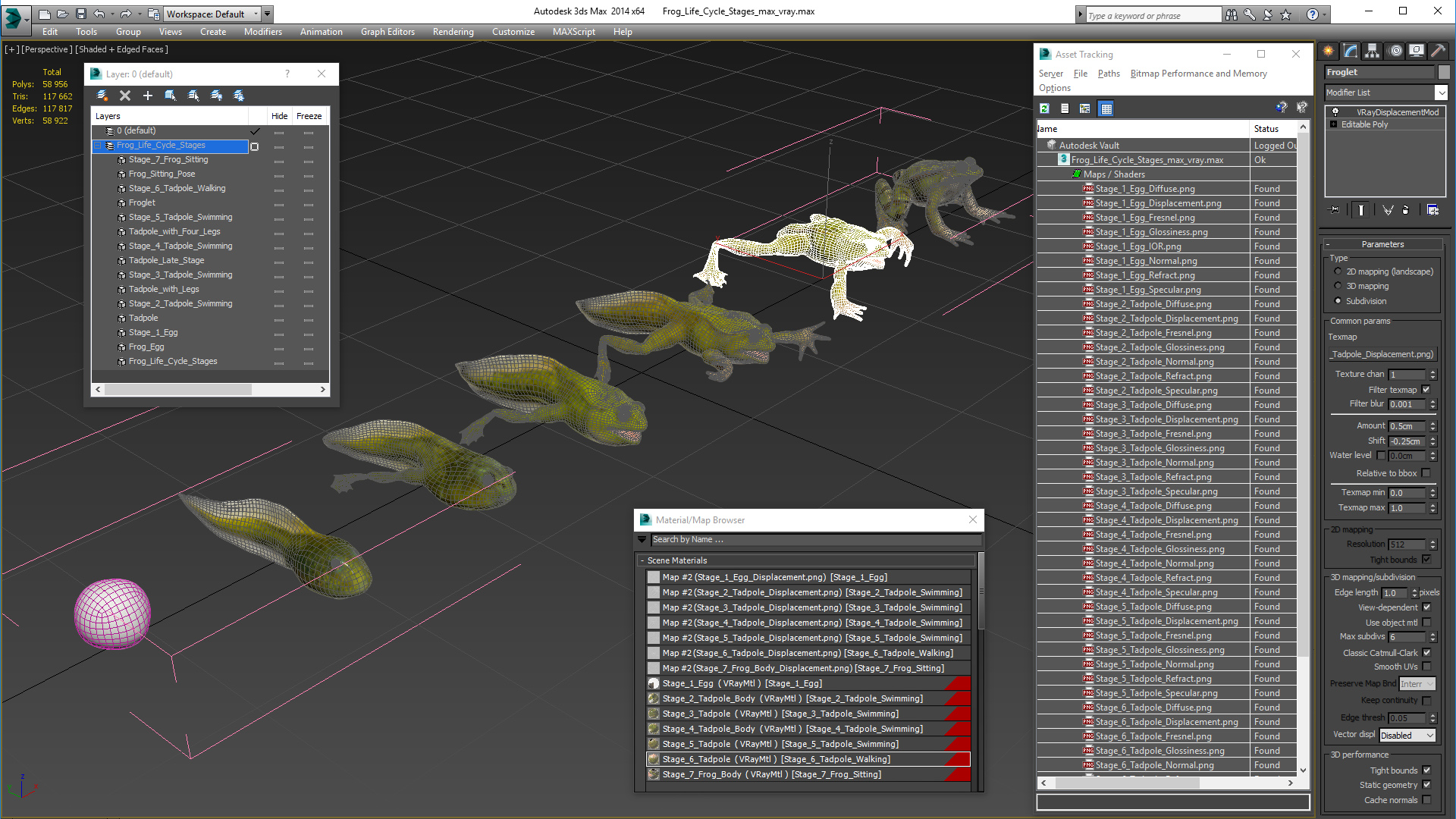Click the Froglet object color swatch
Image resolution: width=1456 pixels, height=819 pixels.
tap(1443, 72)
